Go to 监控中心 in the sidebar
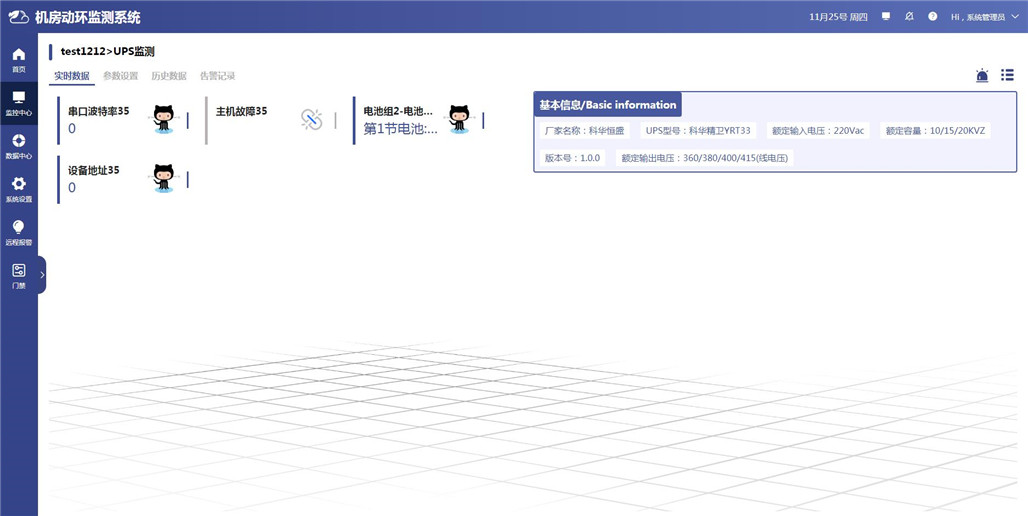The width and height of the screenshot is (1028, 516). pyautogui.click(x=18, y=102)
